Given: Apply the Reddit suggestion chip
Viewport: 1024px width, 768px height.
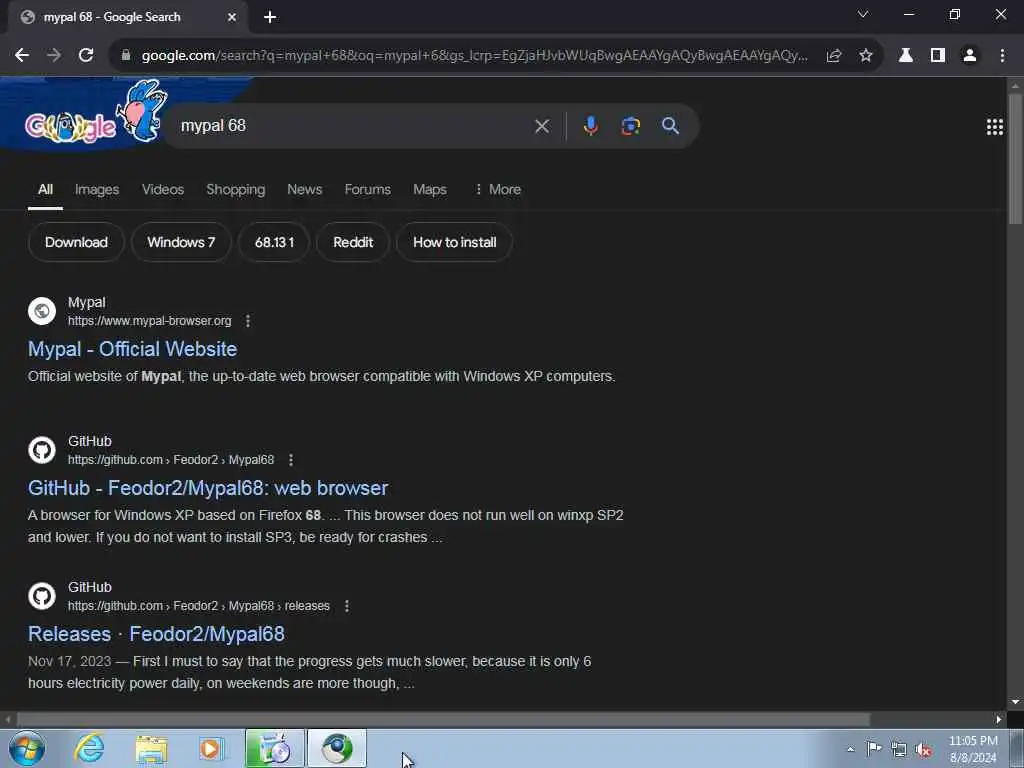Looking at the screenshot, I should coord(353,242).
